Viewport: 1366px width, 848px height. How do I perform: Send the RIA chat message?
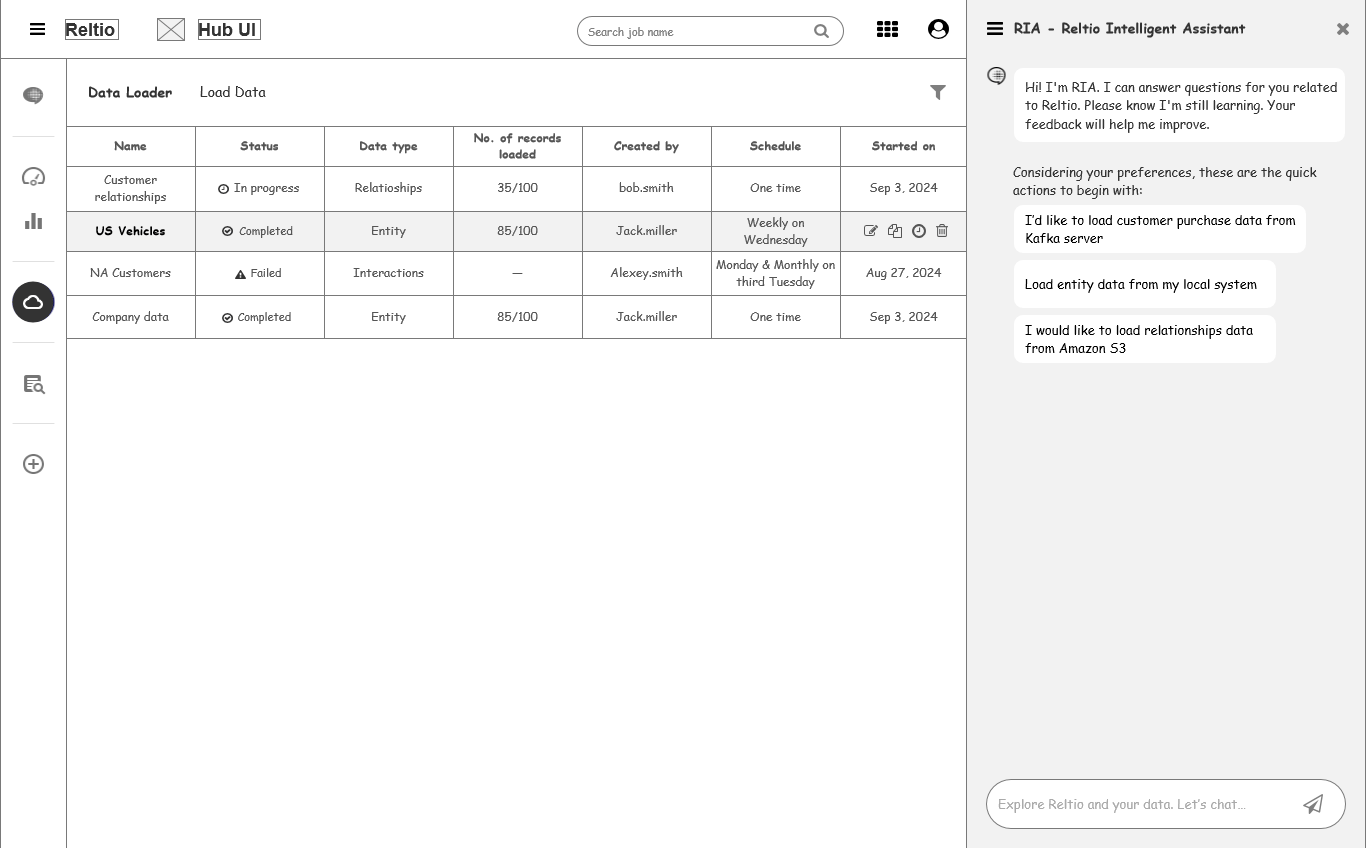tap(1313, 804)
